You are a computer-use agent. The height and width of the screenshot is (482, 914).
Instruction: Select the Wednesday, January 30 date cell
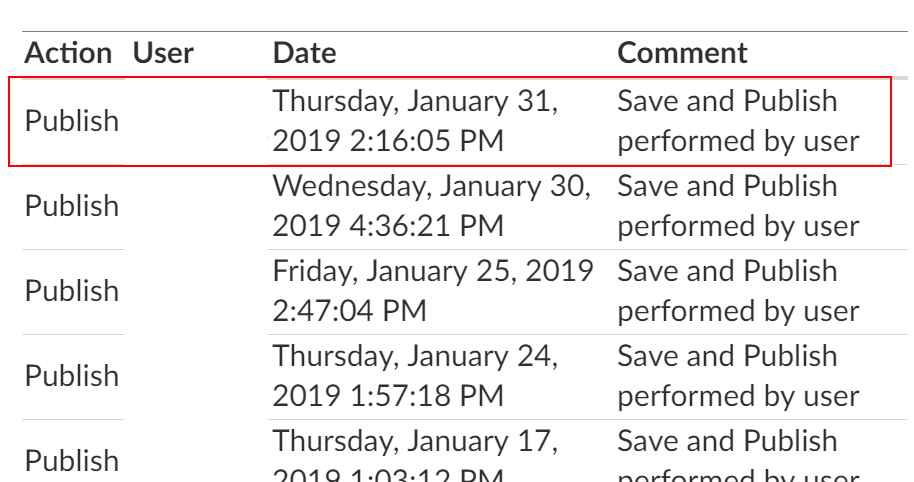[432, 206]
